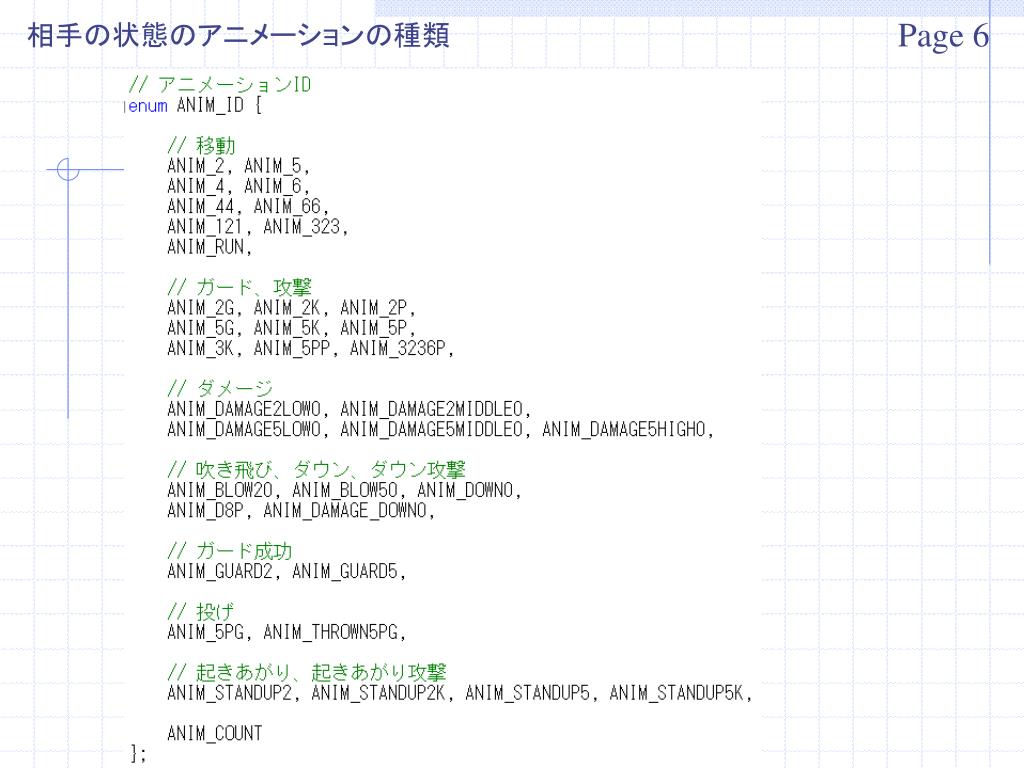Select 'ANIM_GUARD2' identifier

click(x=220, y=571)
